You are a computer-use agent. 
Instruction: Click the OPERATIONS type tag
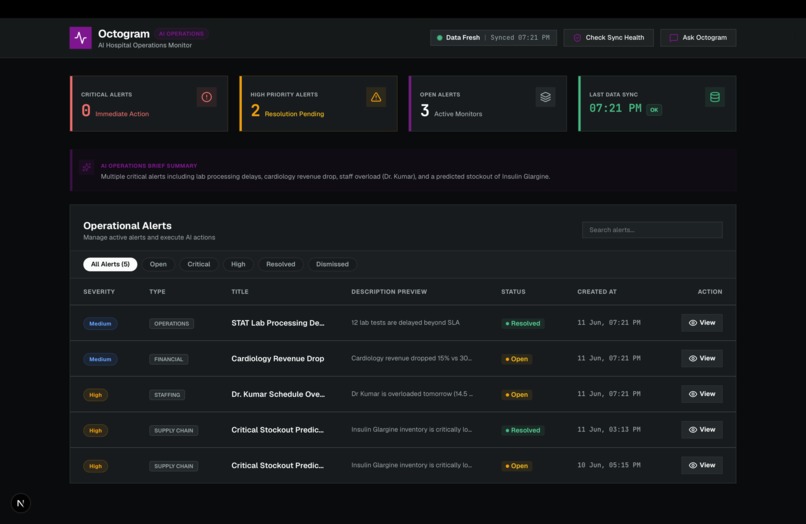(171, 323)
